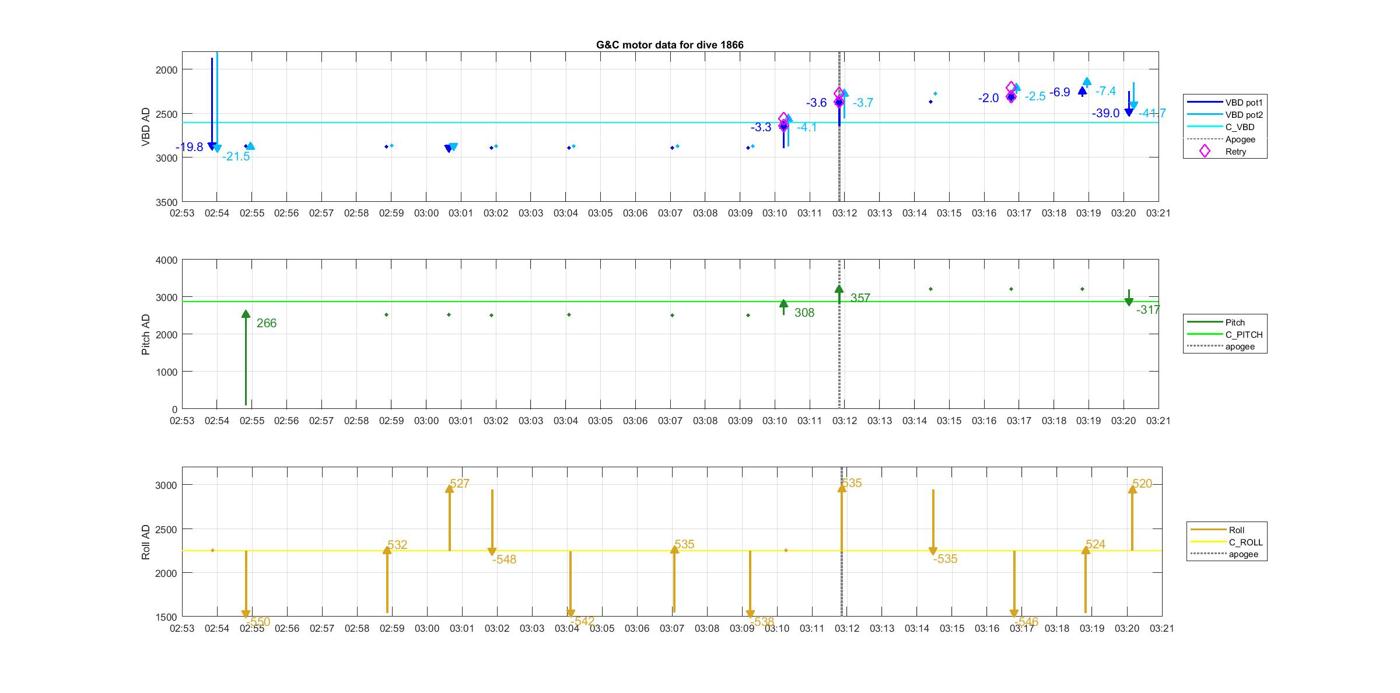Click the 520 roll value label

[x=1142, y=484]
